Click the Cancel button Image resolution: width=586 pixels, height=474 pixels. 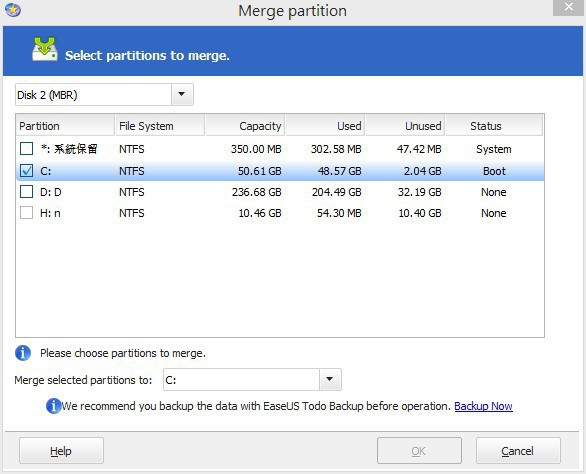(518, 451)
